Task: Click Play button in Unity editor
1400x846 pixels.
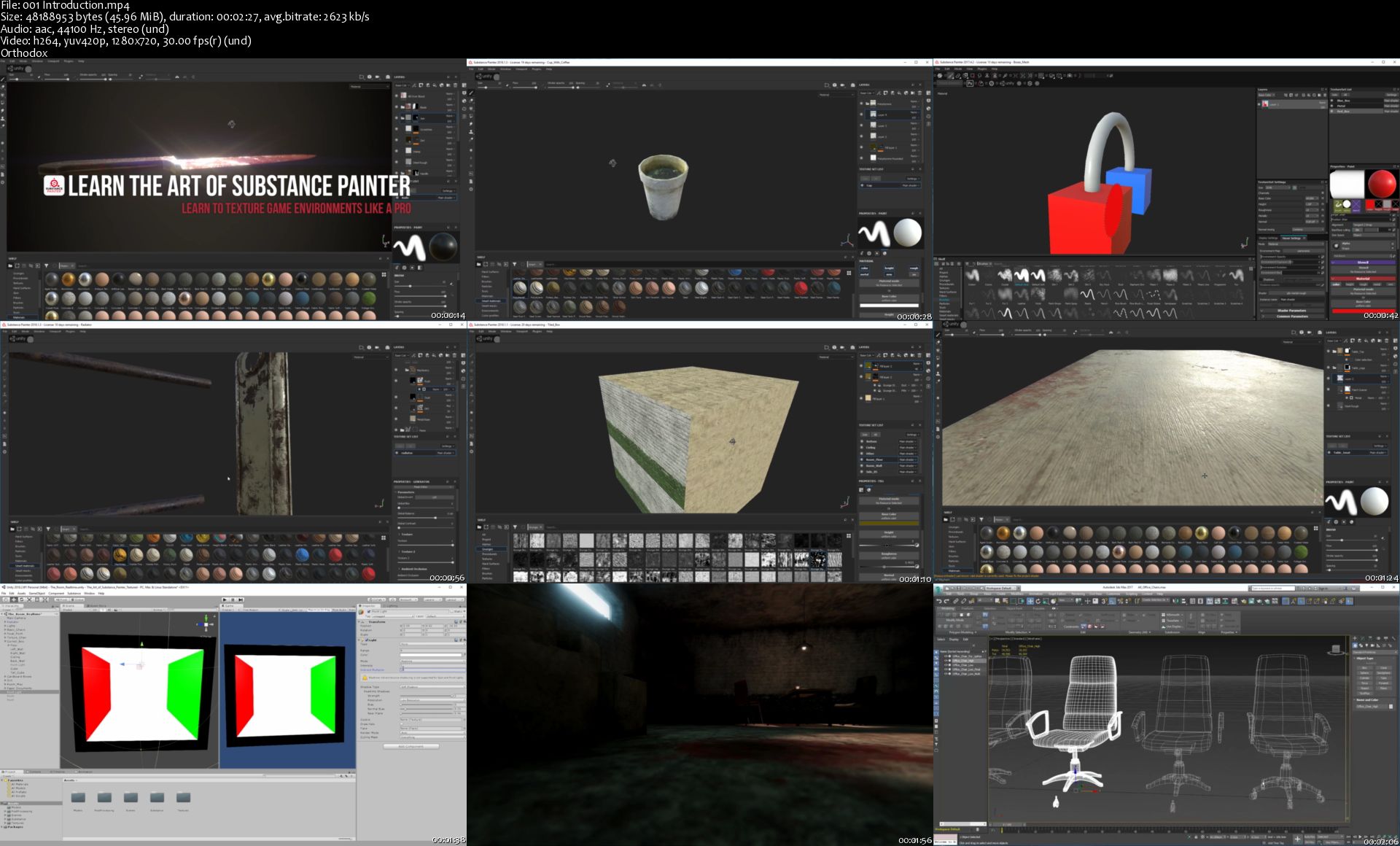Action: [225, 599]
